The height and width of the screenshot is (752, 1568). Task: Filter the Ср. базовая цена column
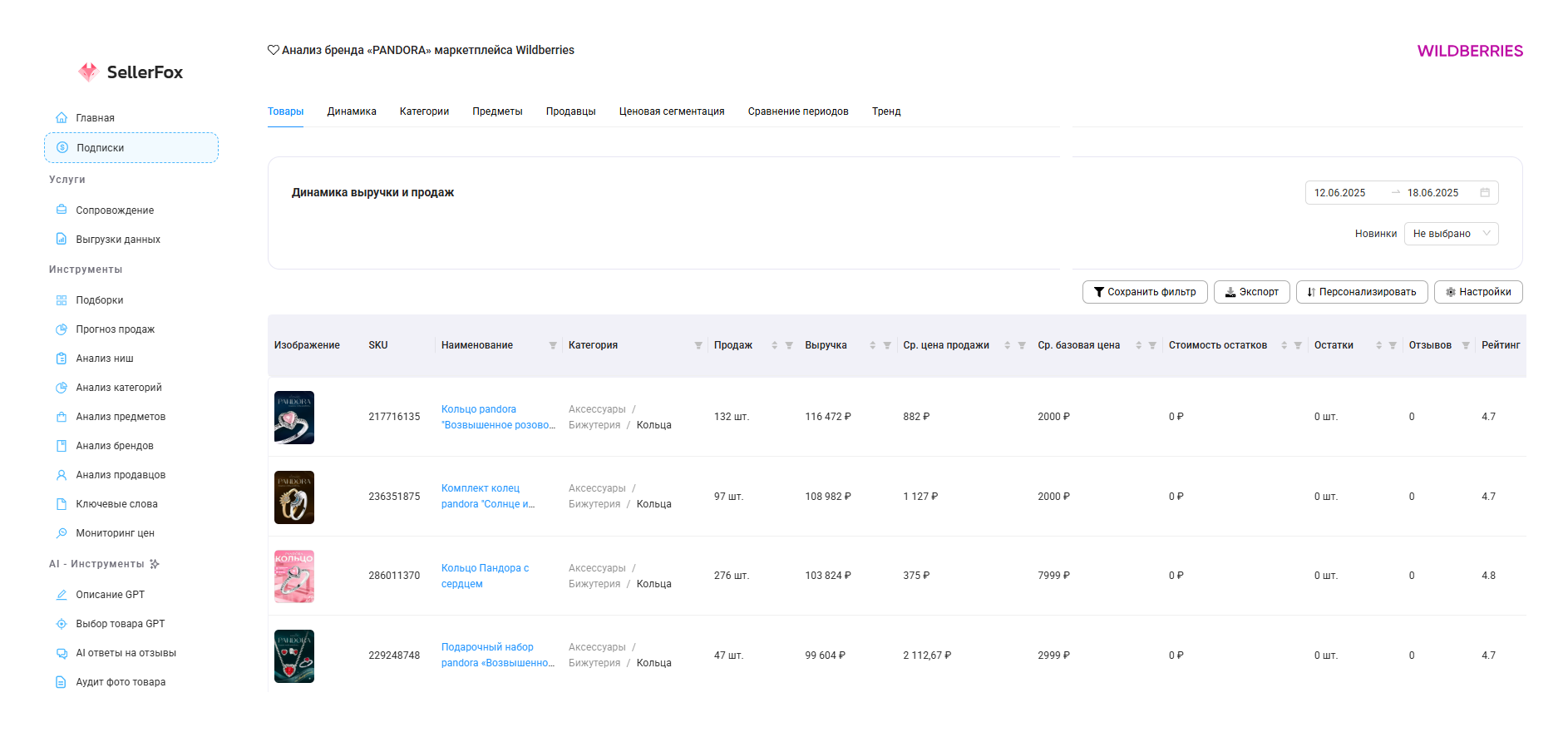click(x=1152, y=345)
